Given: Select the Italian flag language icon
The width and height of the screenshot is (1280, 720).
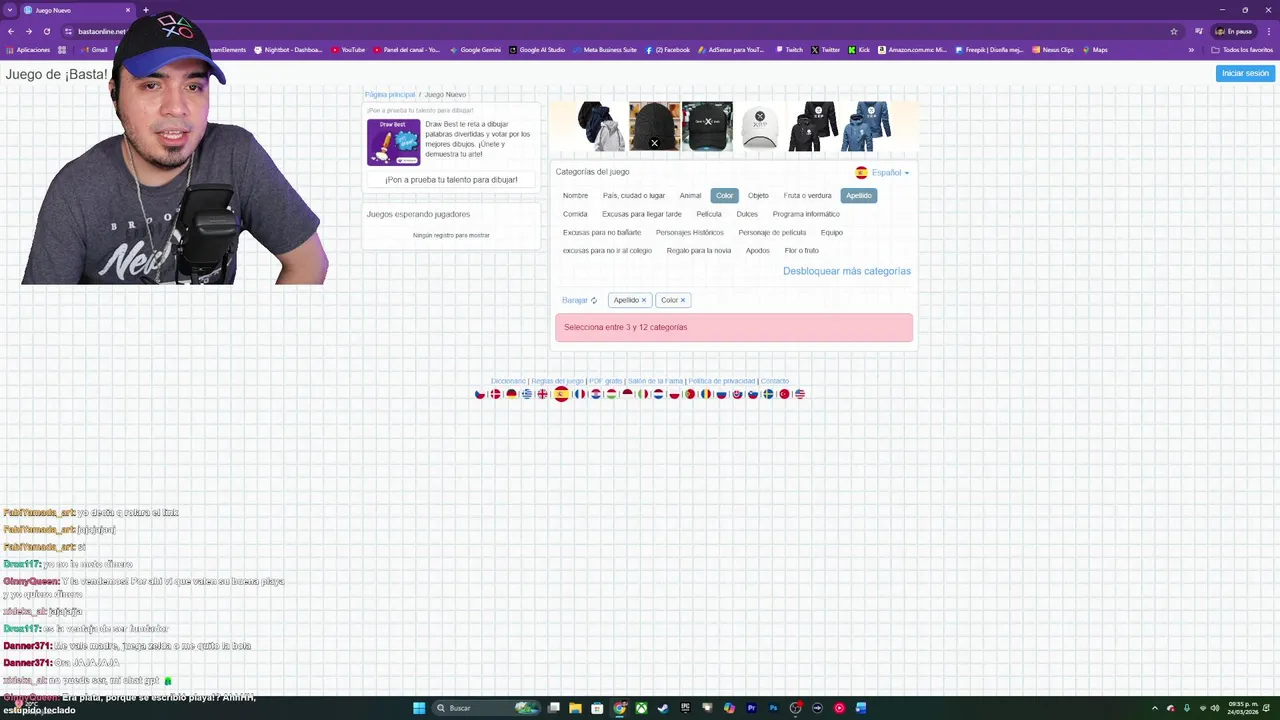Looking at the screenshot, I should point(643,394).
